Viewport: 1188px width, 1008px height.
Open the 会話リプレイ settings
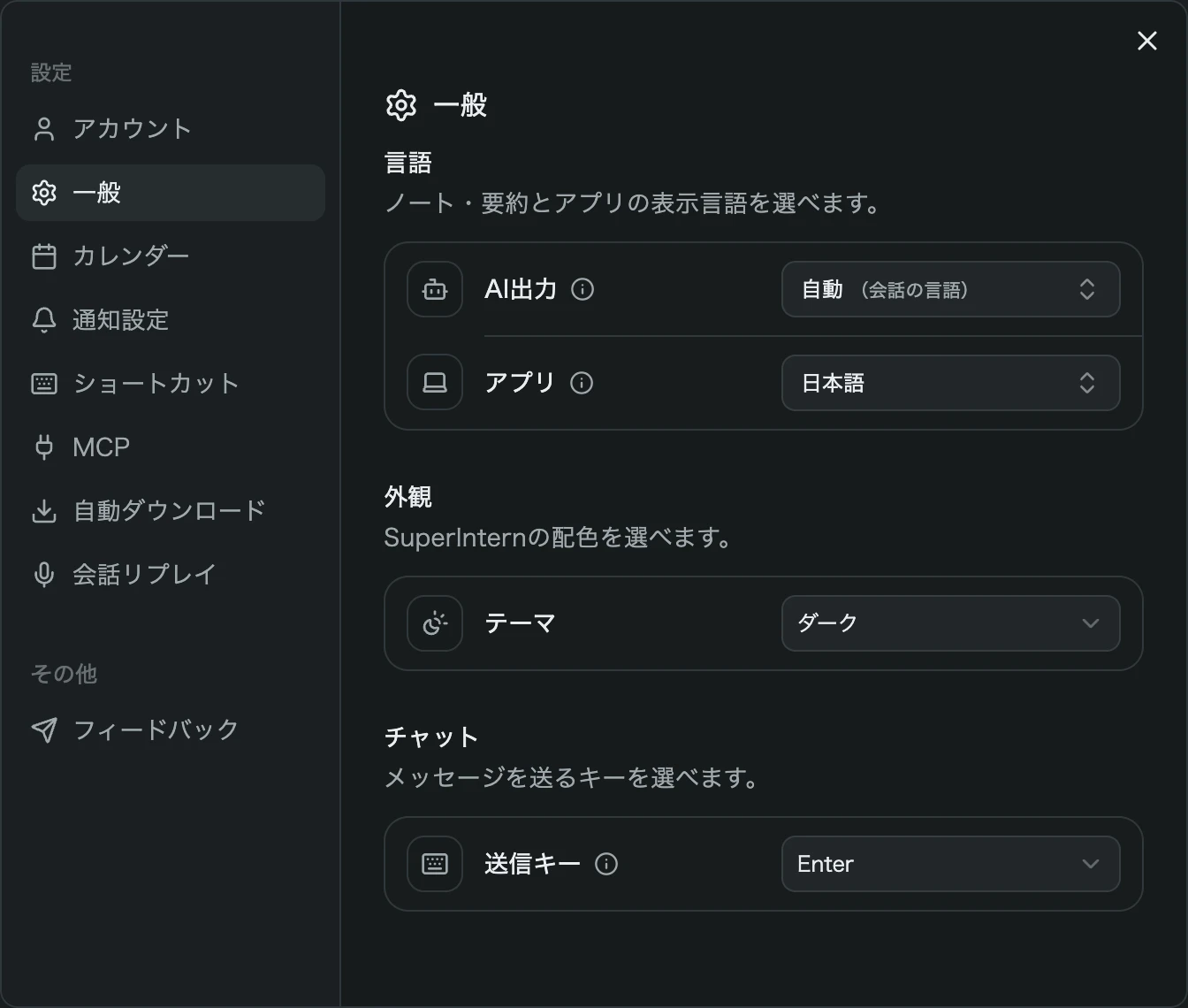171,575
